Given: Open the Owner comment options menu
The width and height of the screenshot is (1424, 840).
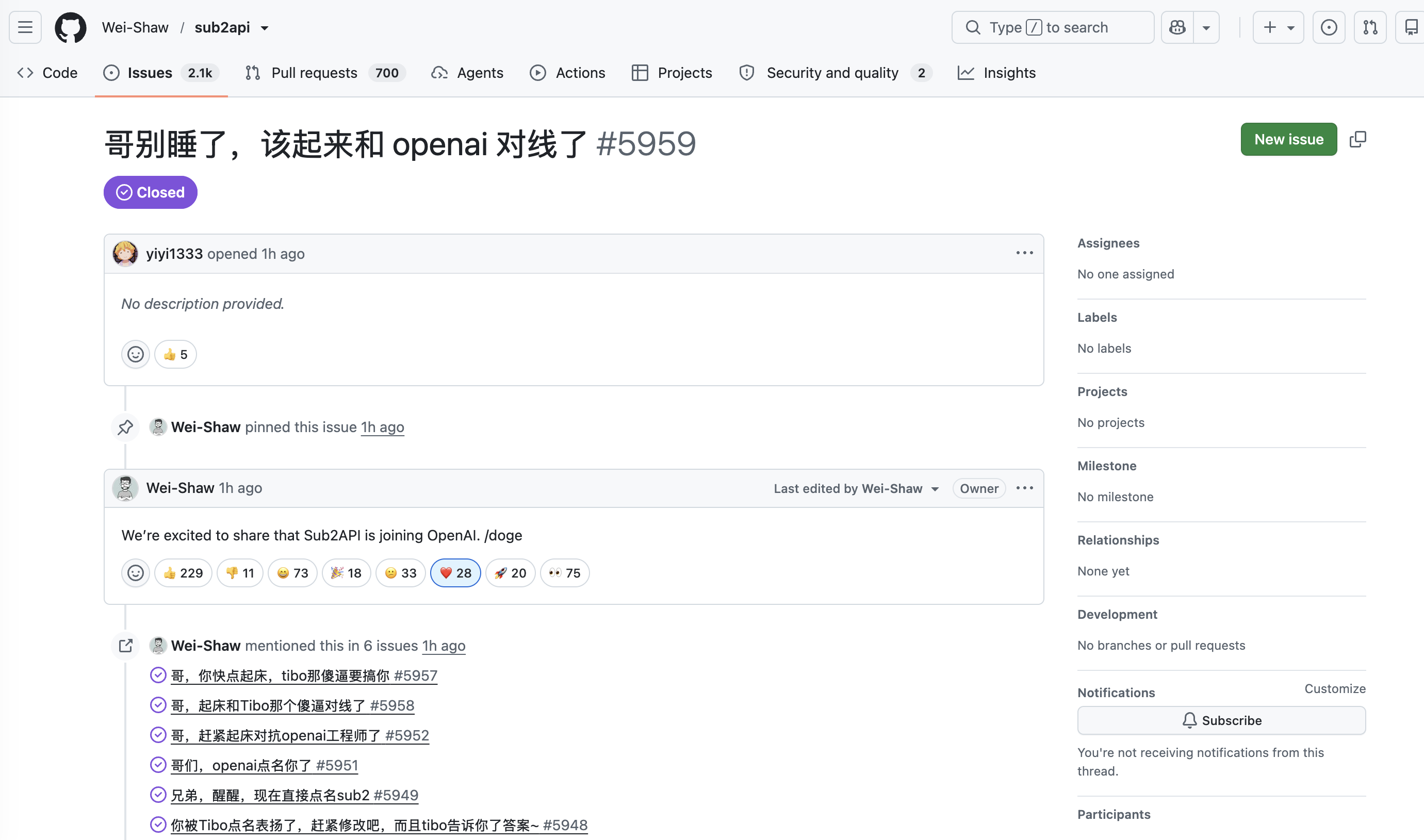Looking at the screenshot, I should pos(1024,488).
